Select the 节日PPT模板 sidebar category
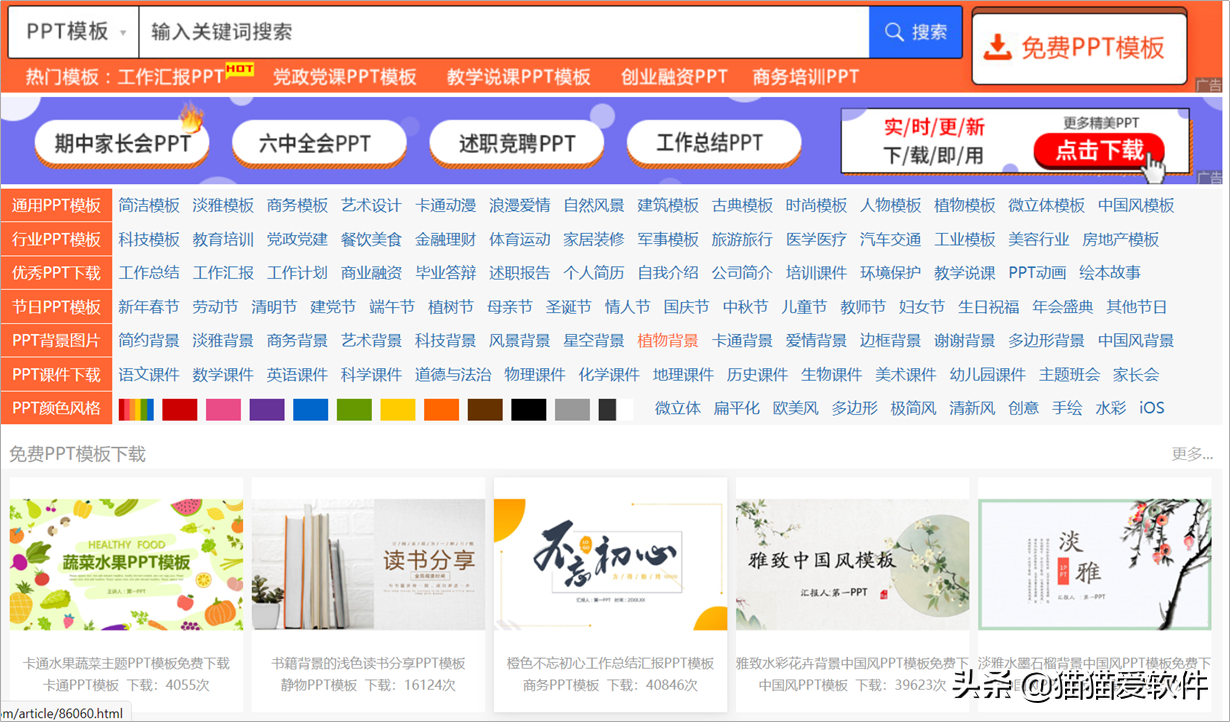 56,307
